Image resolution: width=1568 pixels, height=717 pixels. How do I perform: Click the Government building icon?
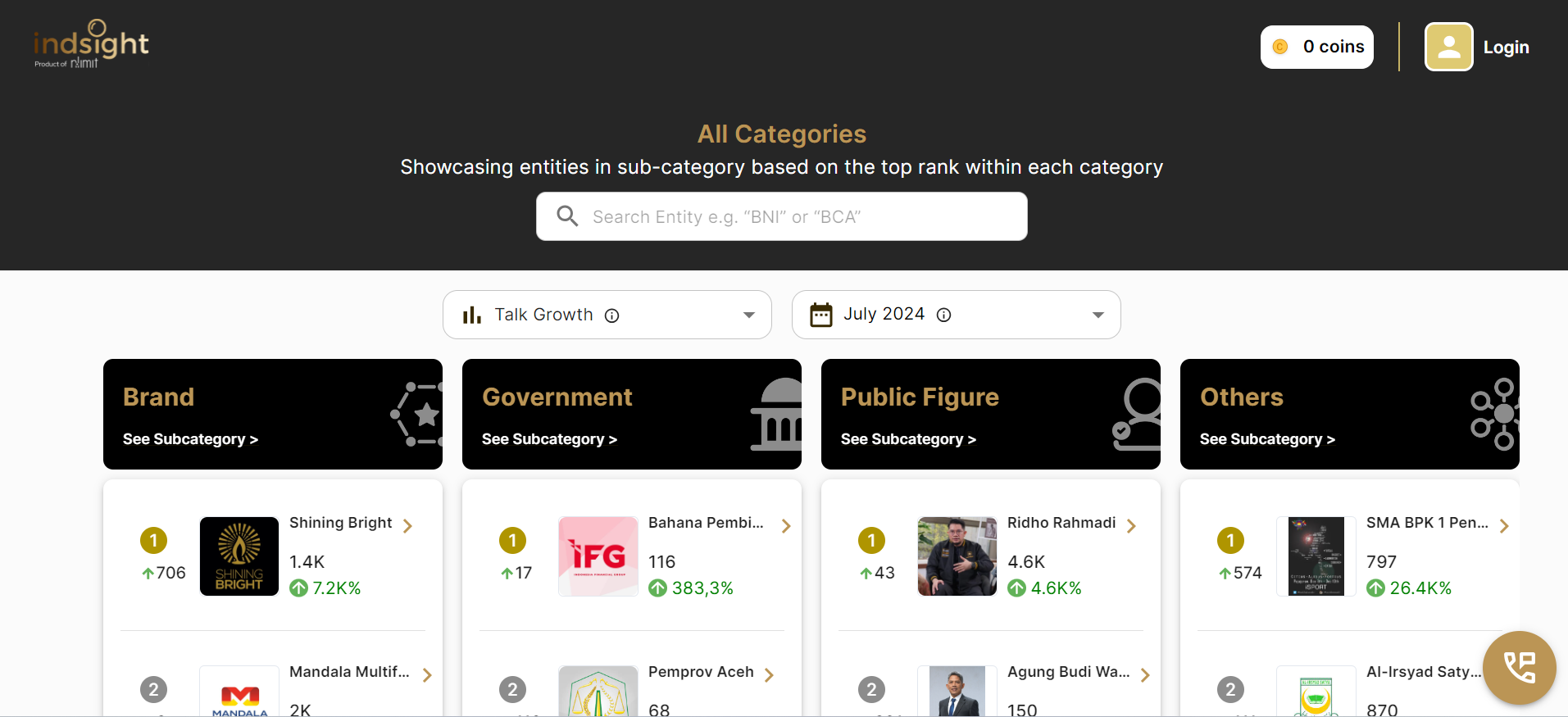(x=776, y=415)
